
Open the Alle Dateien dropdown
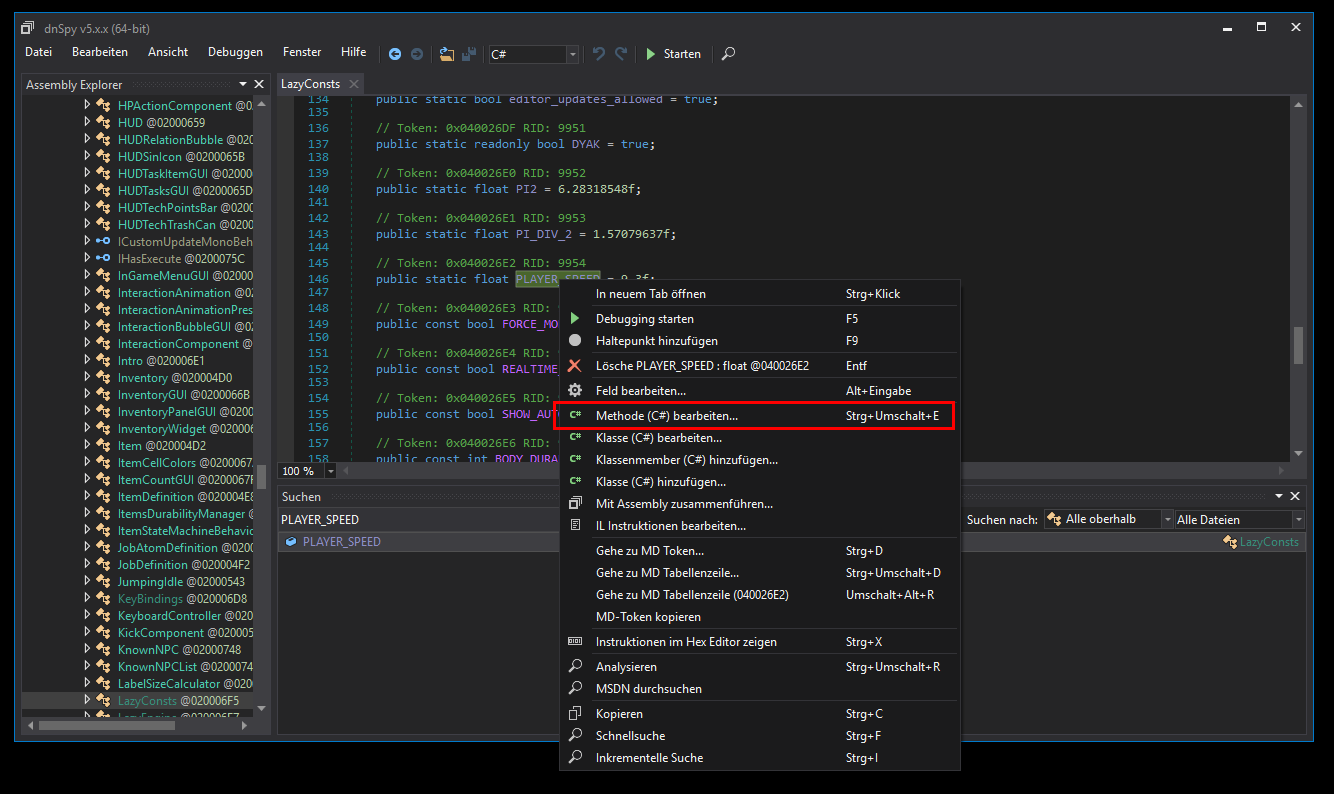pos(1298,520)
